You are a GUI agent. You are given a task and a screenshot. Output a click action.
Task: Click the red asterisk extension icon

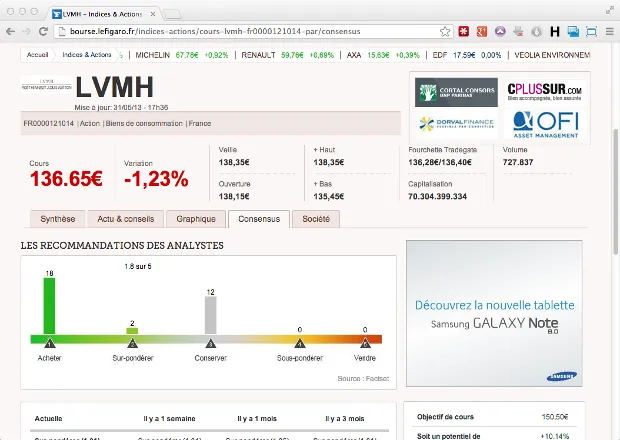463,31
